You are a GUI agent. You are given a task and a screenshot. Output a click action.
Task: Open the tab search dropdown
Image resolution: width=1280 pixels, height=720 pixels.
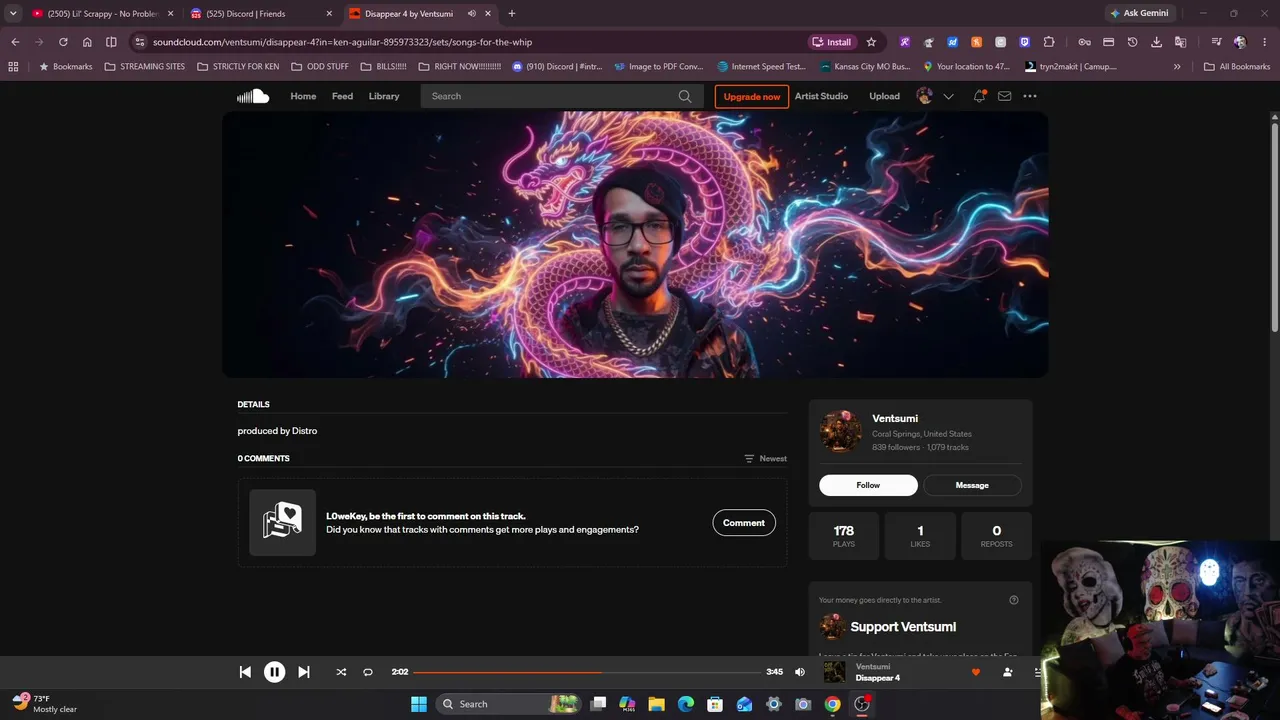tap(13, 14)
